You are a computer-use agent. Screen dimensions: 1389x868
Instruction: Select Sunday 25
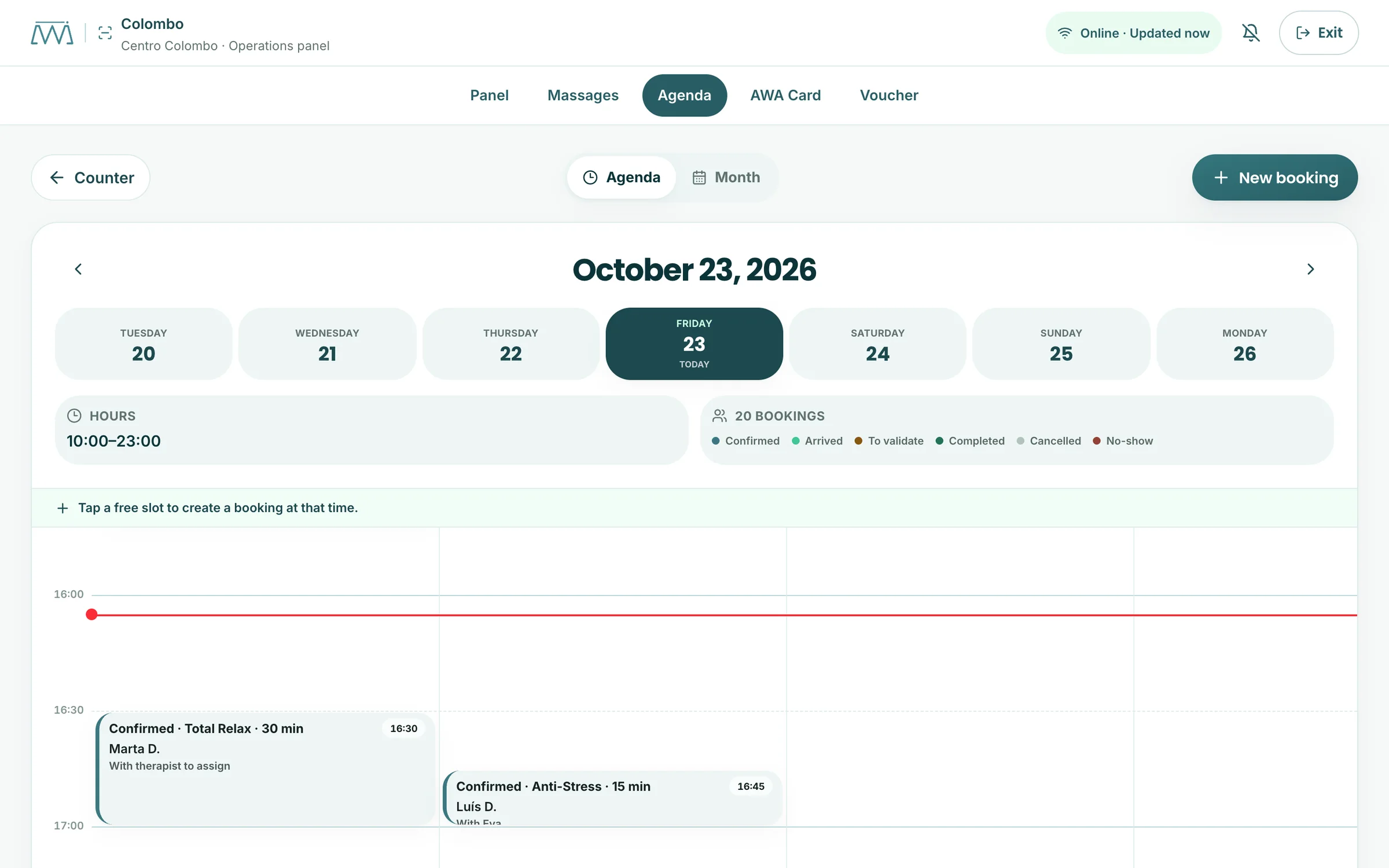coord(1061,344)
